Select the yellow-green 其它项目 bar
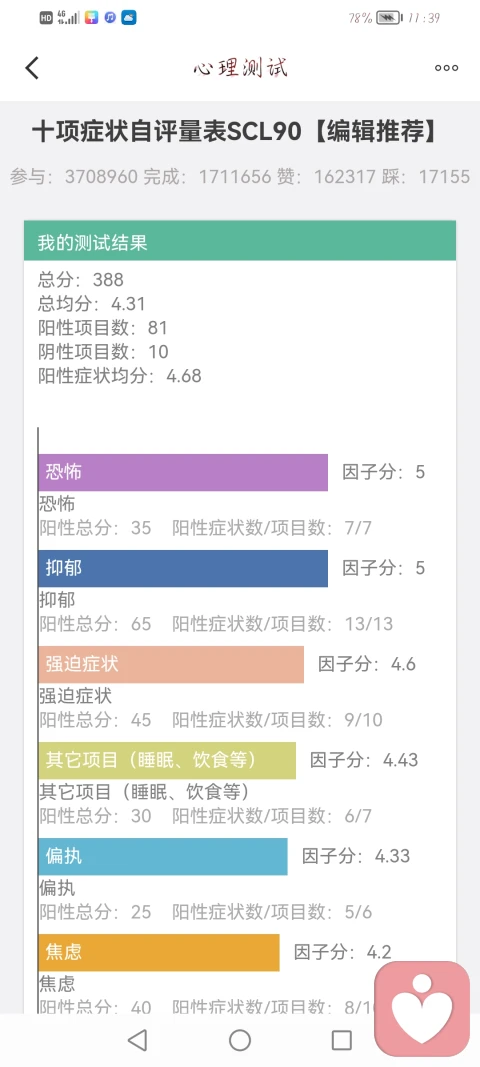The image size is (480, 1067). click(167, 760)
